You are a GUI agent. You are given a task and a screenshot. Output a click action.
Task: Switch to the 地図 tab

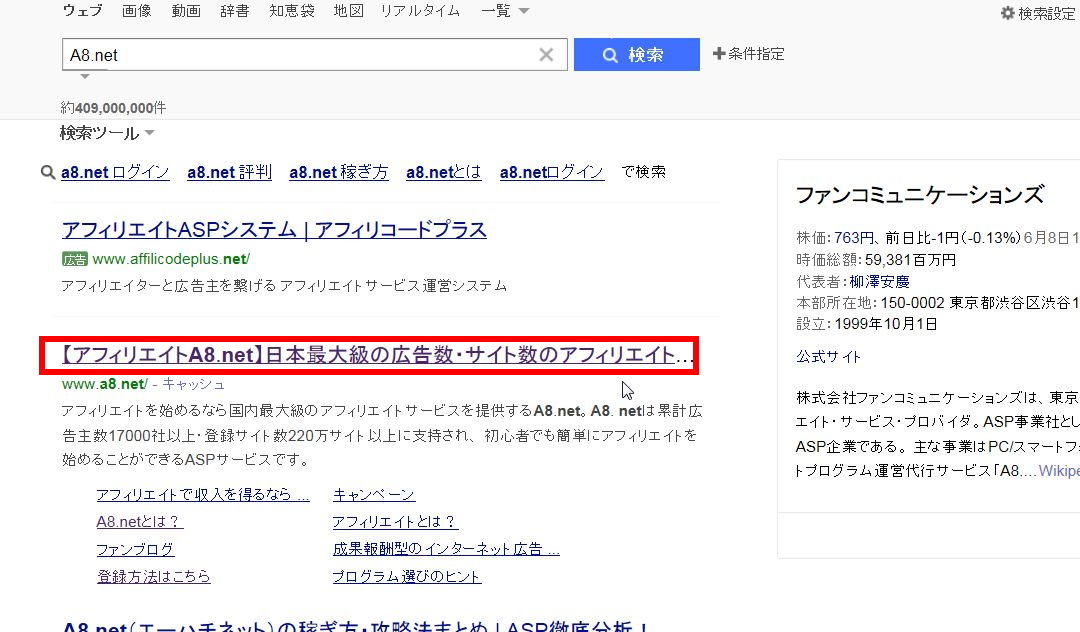[x=349, y=10]
